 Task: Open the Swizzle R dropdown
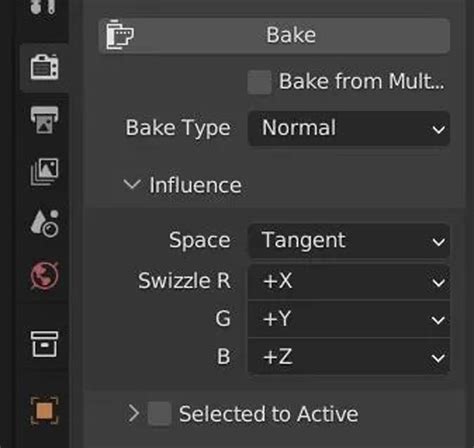tap(349, 281)
